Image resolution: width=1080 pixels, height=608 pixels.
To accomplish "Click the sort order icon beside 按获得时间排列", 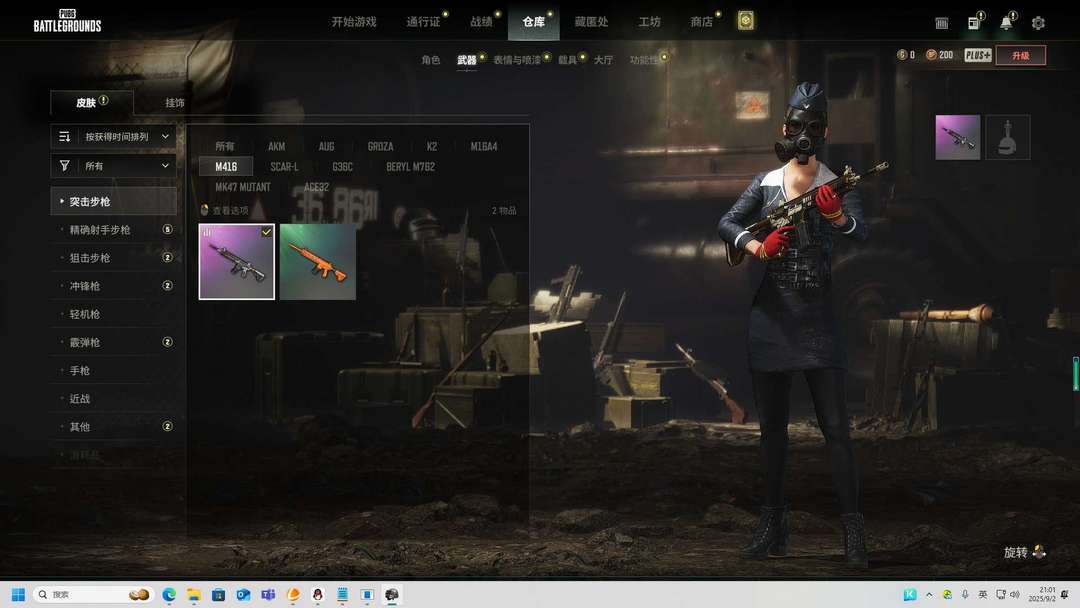I will (x=65, y=136).
